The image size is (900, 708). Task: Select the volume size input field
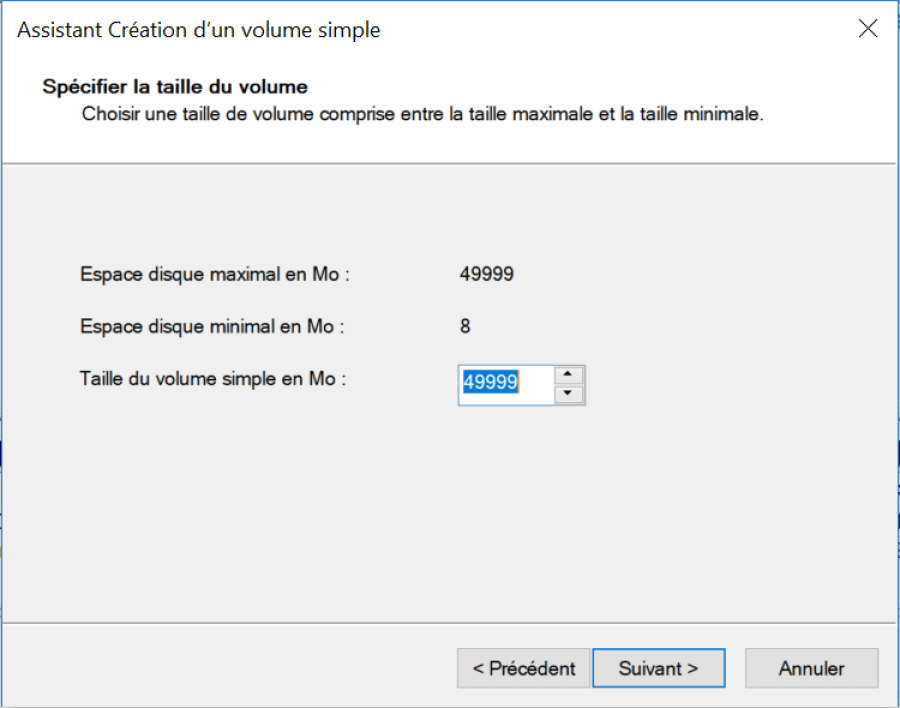click(505, 384)
